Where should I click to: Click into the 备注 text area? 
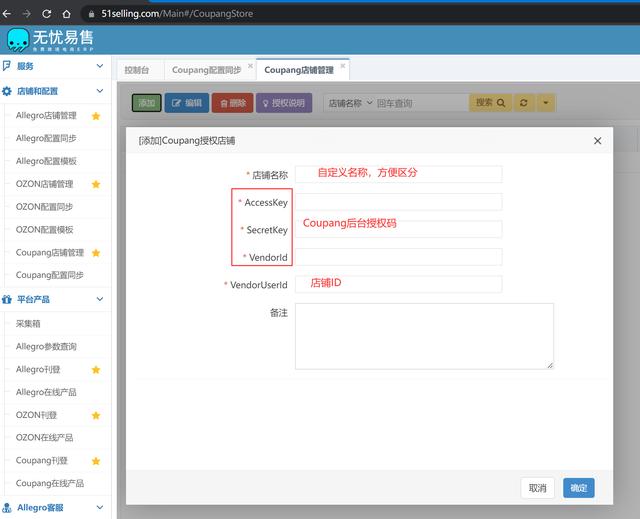424,337
